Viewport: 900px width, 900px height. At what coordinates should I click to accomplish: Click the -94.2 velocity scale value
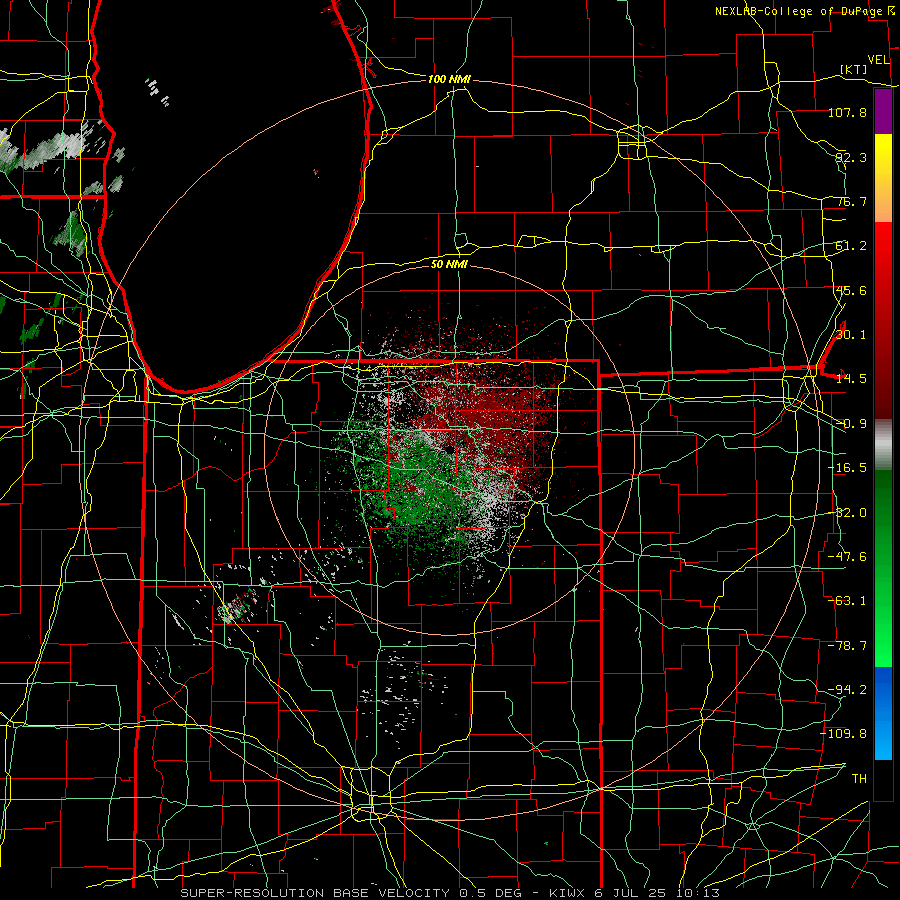tap(847, 690)
